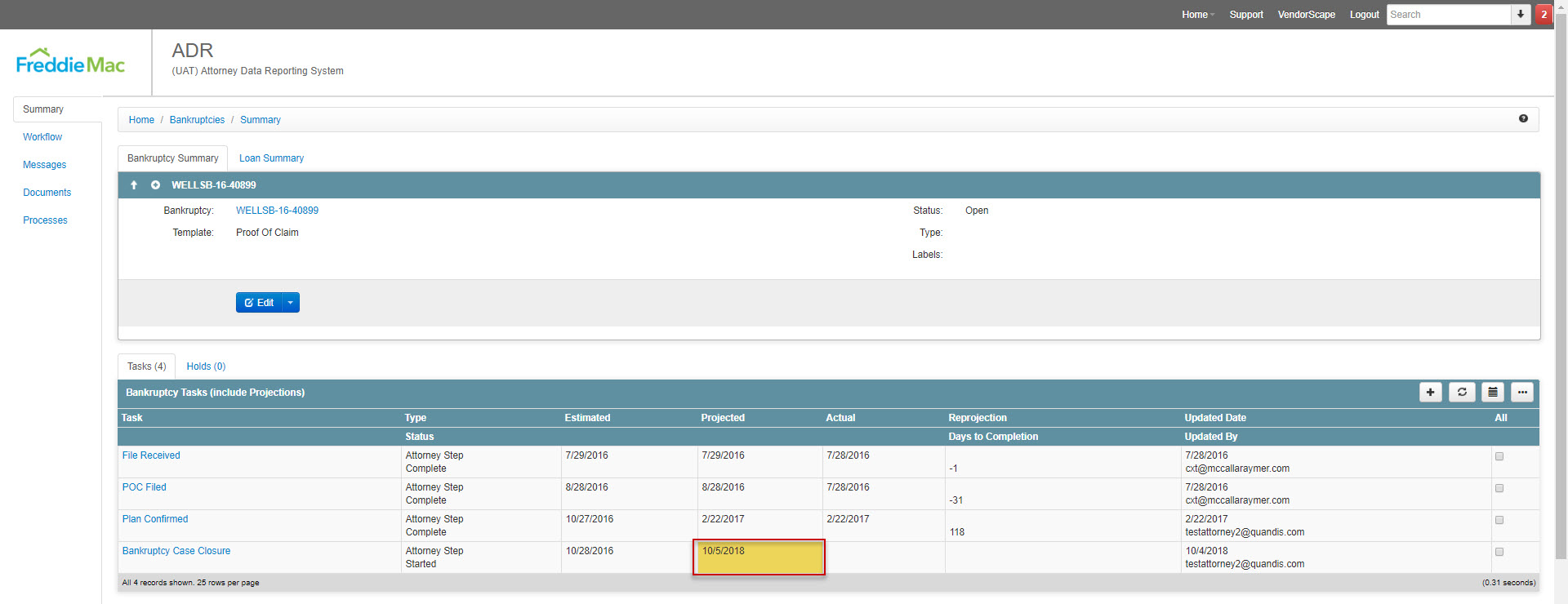1568x604 pixels.
Task: Click the up arrow icon beside WELLSB-16-40899
Action: (x=134, y=185)
